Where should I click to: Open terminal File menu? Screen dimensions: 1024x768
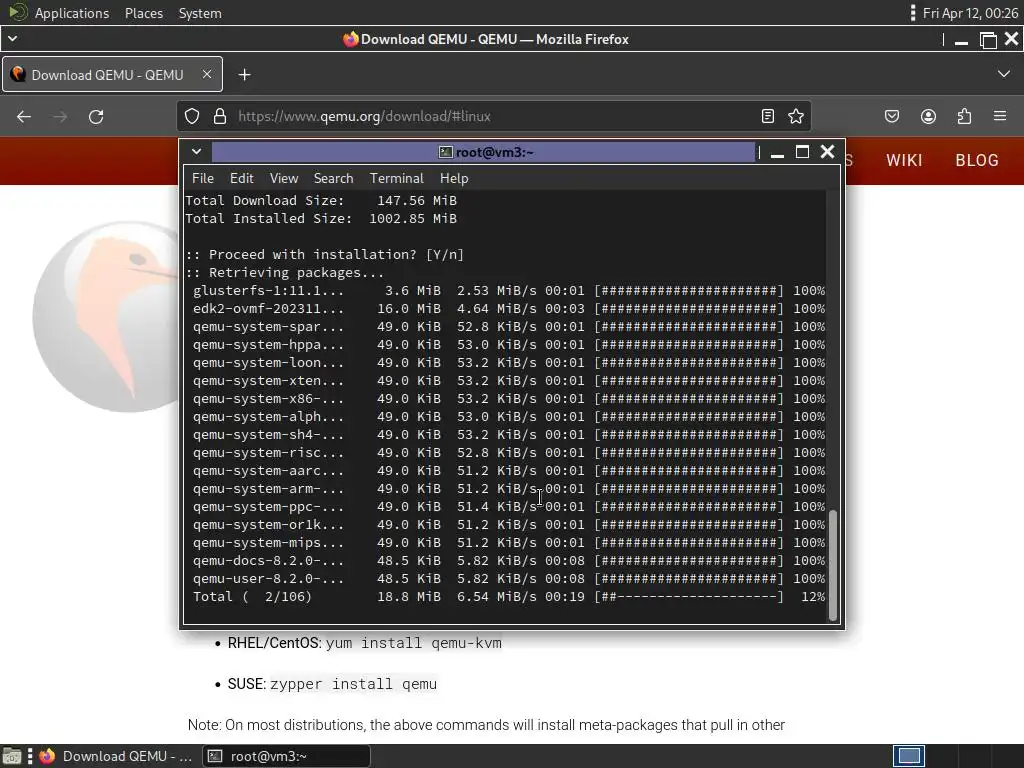(x=202, y=178)
